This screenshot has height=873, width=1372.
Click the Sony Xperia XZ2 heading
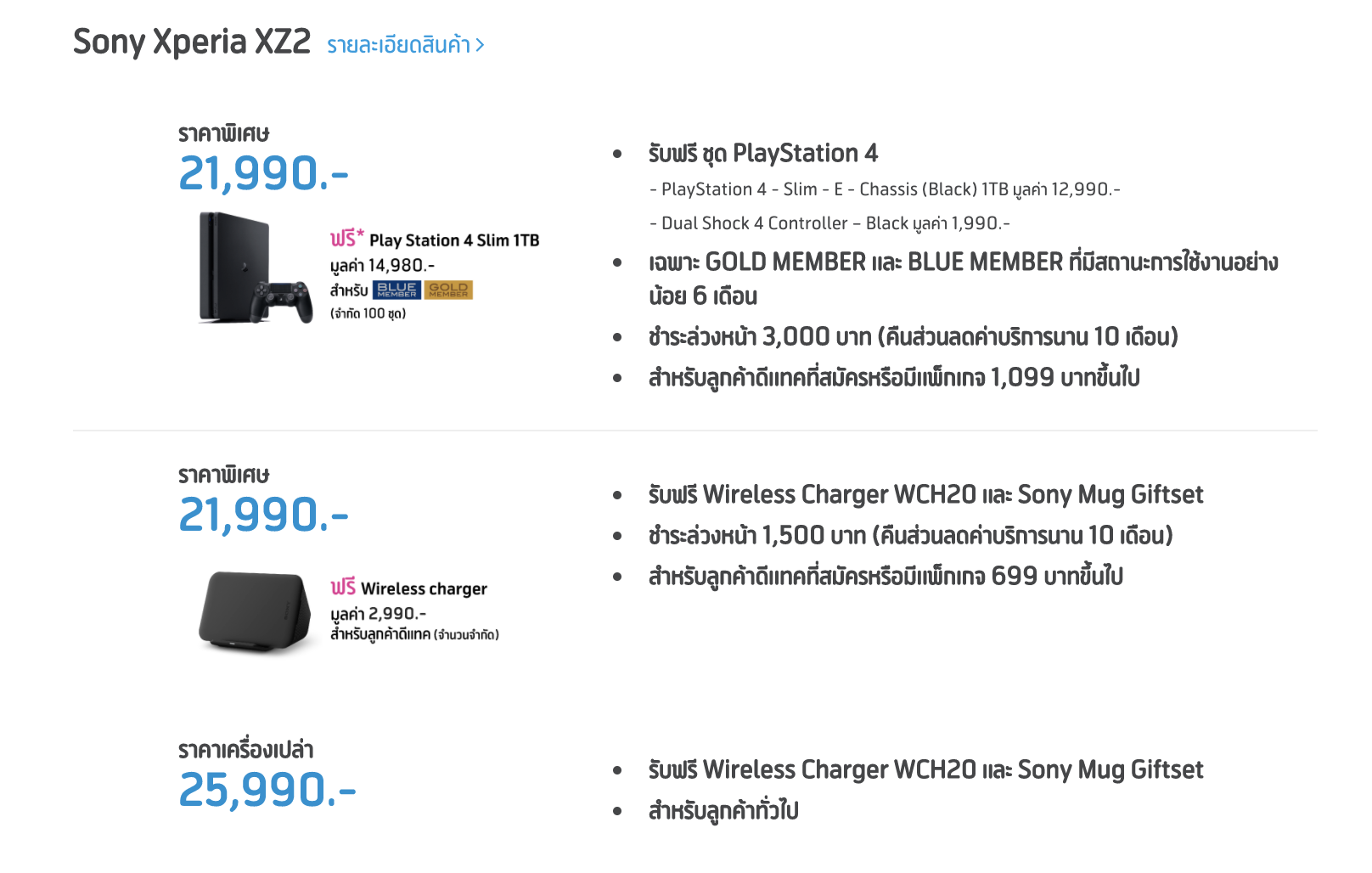pyautogui.click(x=192, y=42)
